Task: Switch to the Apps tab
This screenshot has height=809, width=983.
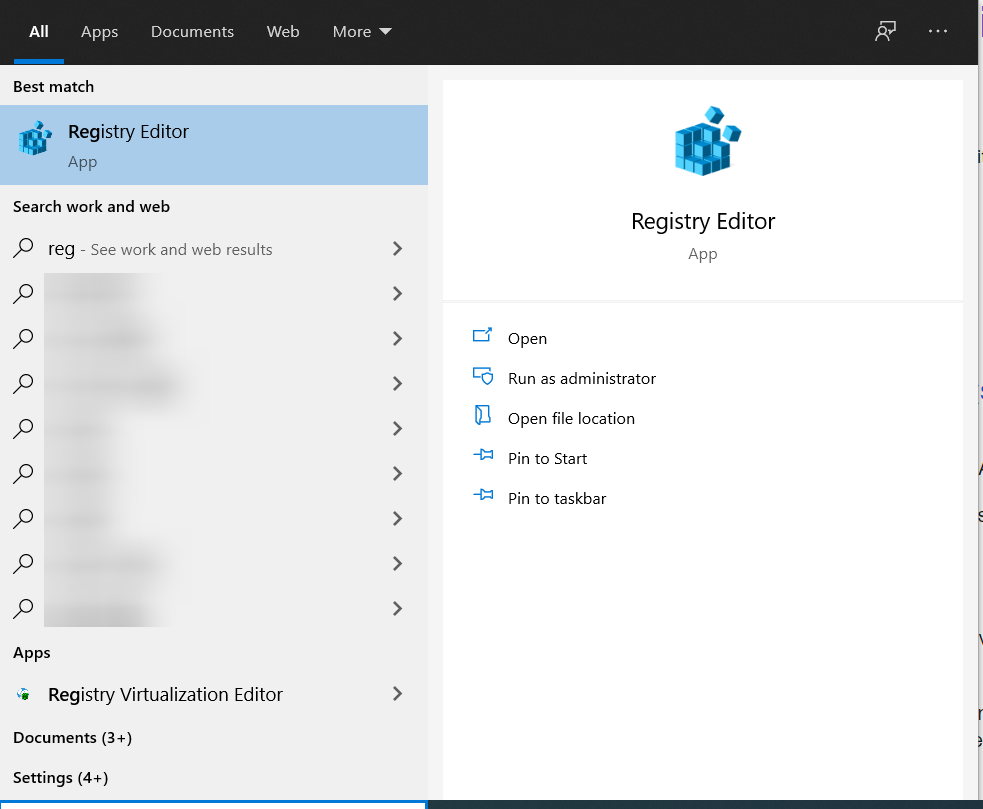Action: click(99, 31)
